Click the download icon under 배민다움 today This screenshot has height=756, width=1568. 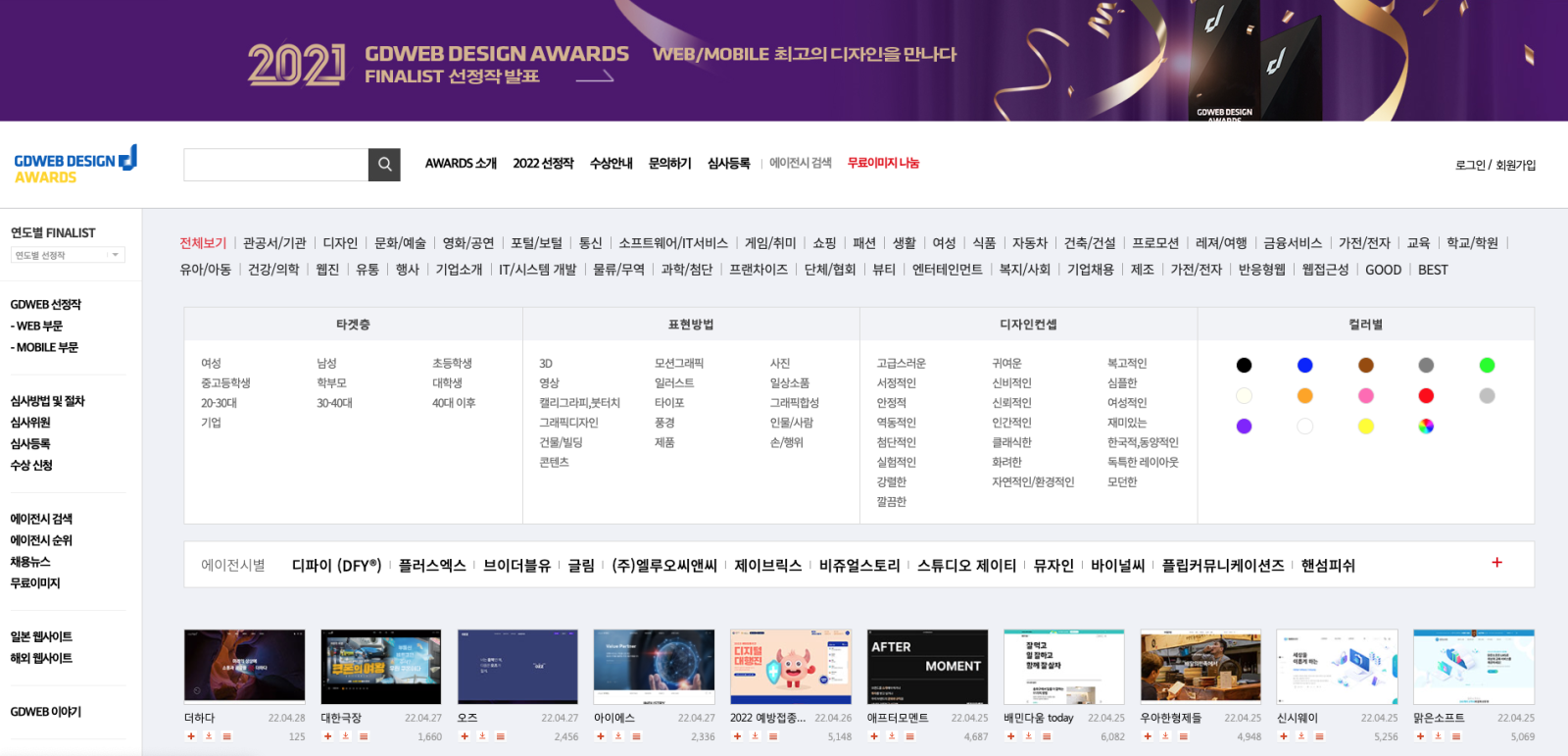pyautogui.click(x=1028, y=736)
